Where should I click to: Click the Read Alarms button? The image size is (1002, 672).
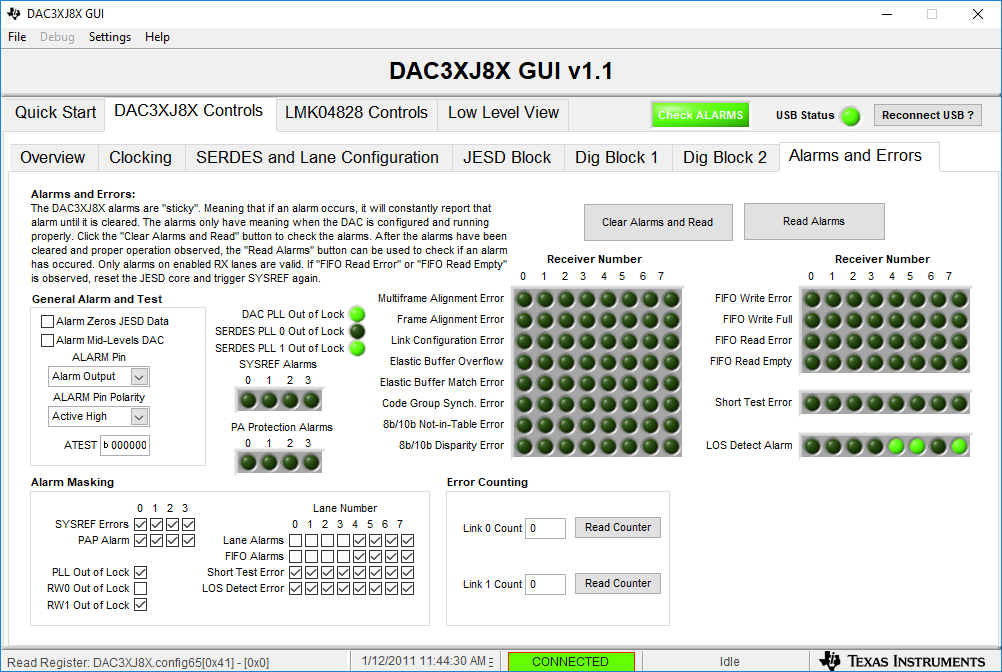tap(814, 222)
